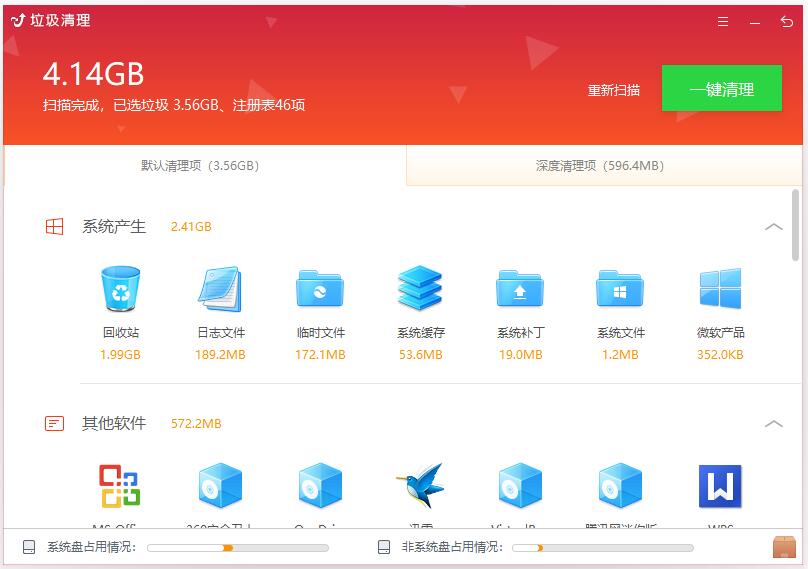Open the temporary files (临时文件) icon
The height and width of the screenshot is (569, 808).
pyautogui.click(x=320, y=289)
